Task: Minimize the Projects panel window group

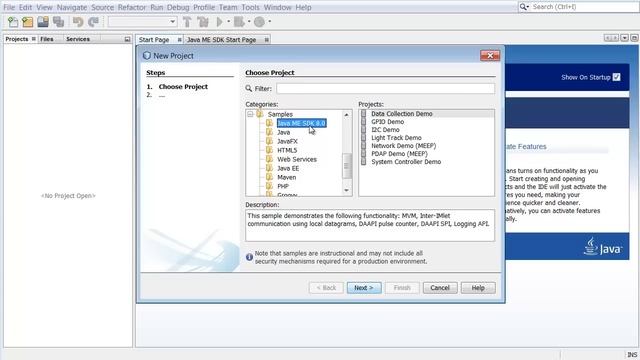Action: (127, 39)
